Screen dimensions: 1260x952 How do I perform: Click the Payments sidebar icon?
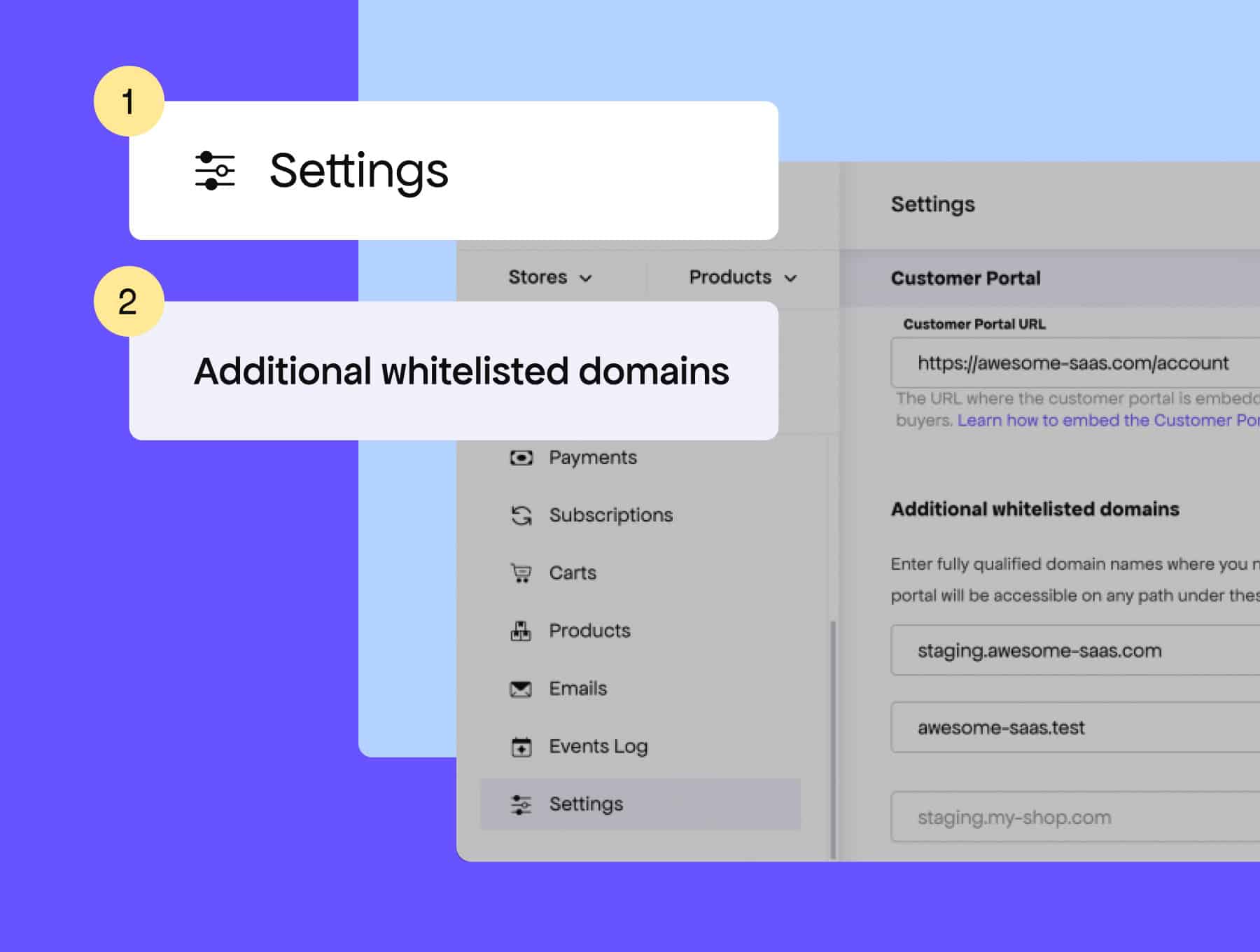pos(521,457)
